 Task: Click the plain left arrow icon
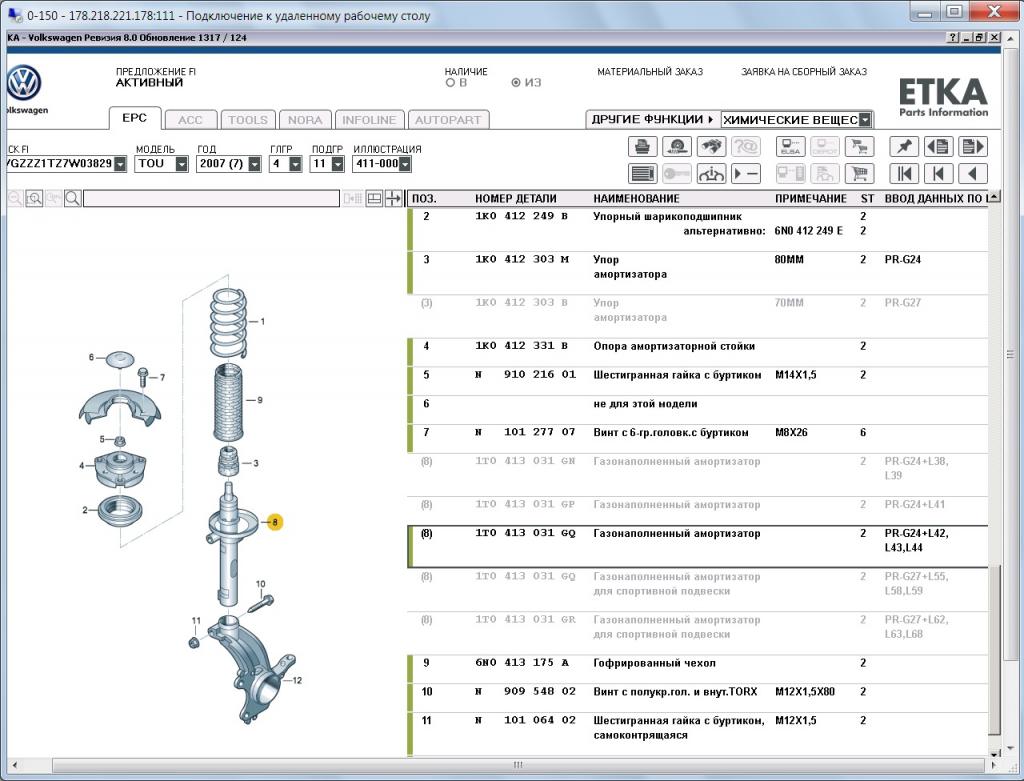pyautogui.click(x=972, y=174)
